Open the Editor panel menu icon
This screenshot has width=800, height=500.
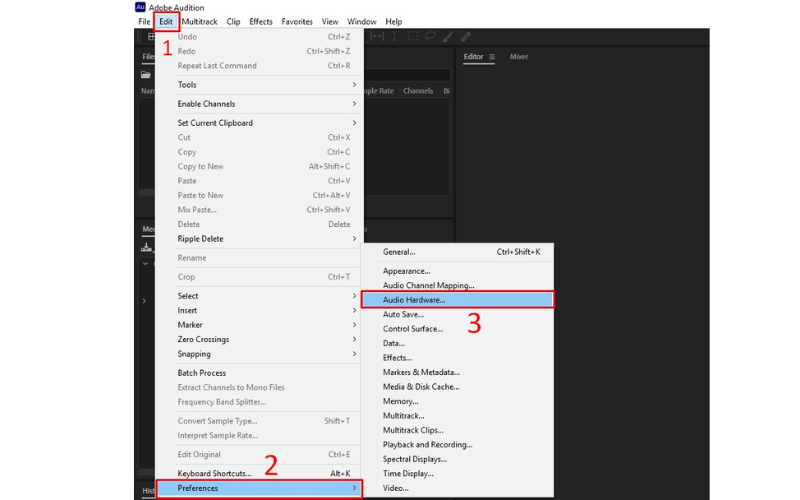(492, 57)
